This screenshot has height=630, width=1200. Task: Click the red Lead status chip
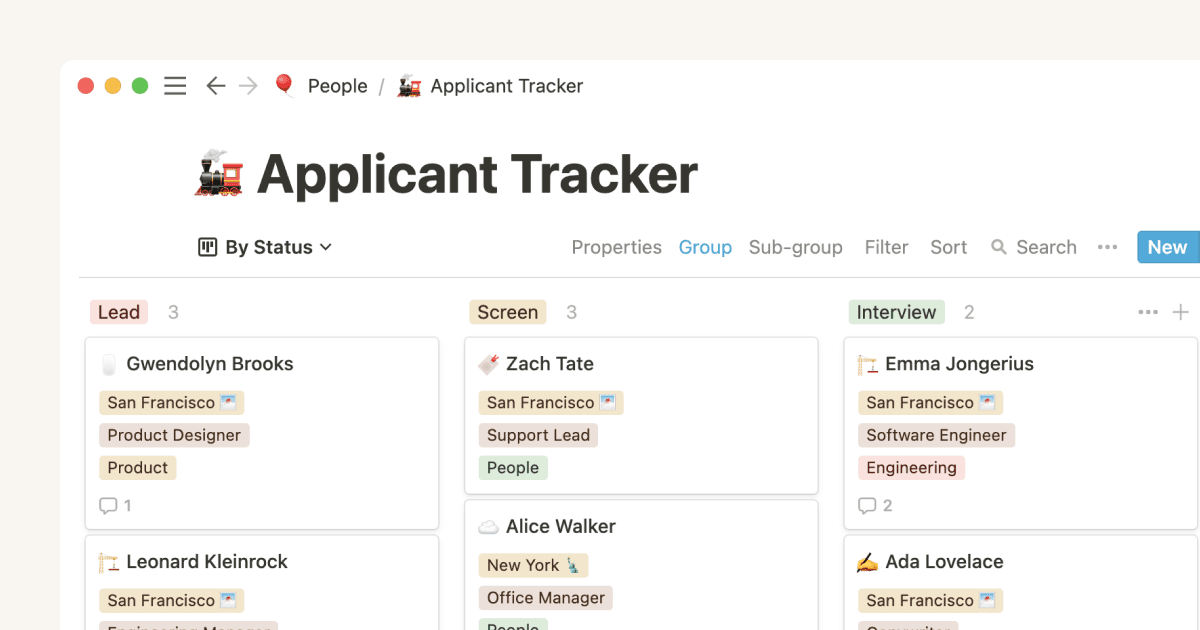[x=118, y=312]
